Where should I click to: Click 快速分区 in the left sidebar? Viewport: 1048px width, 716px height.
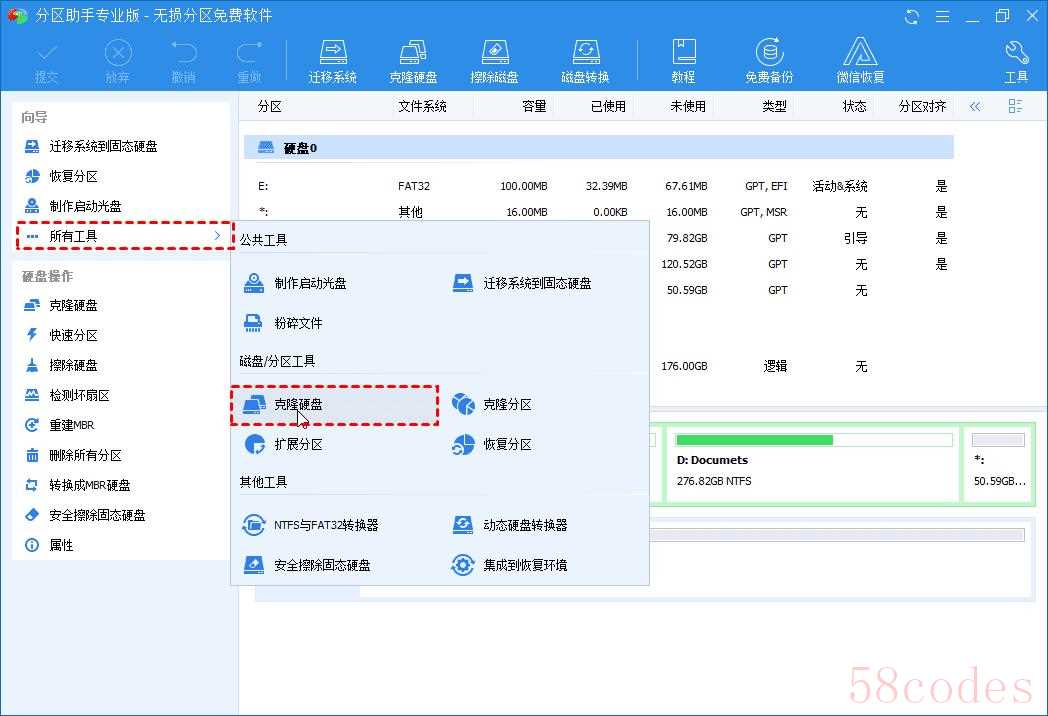coord(73,336)
